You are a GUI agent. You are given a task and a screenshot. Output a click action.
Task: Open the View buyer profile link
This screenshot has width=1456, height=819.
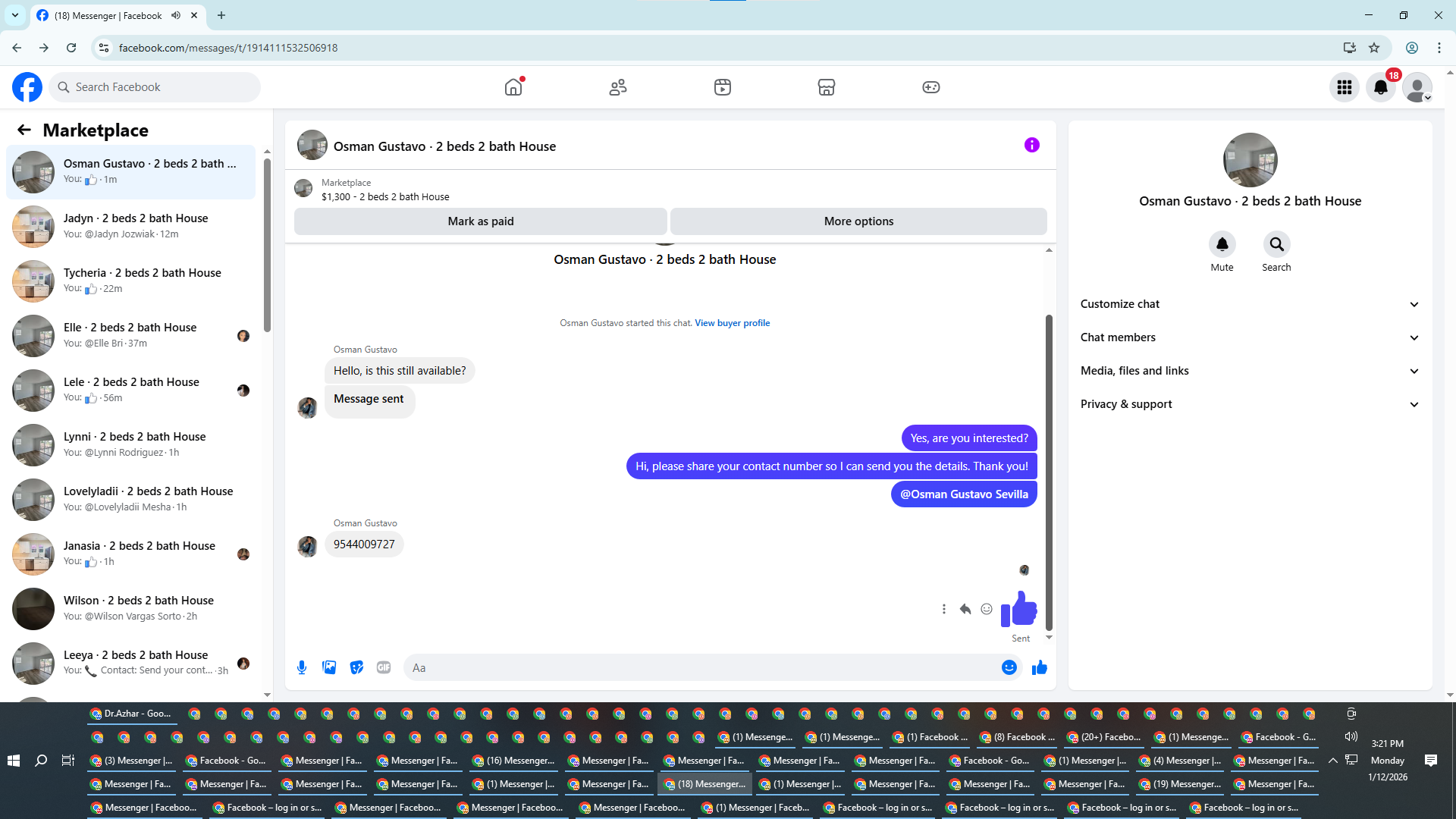[x=732, y=323]
